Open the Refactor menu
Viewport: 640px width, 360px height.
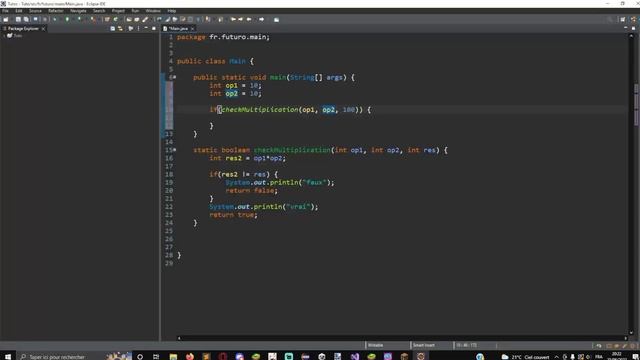point(56,11)
